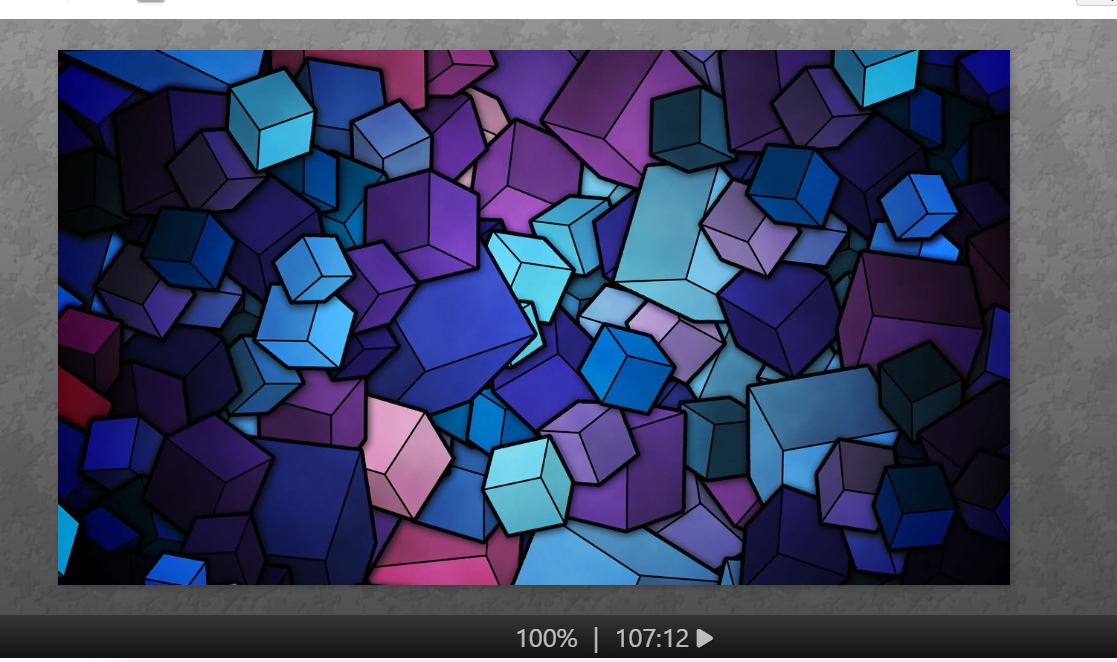Click the small gray icon in top white bar
The image size is (1117, 662).
coord(150,2)
